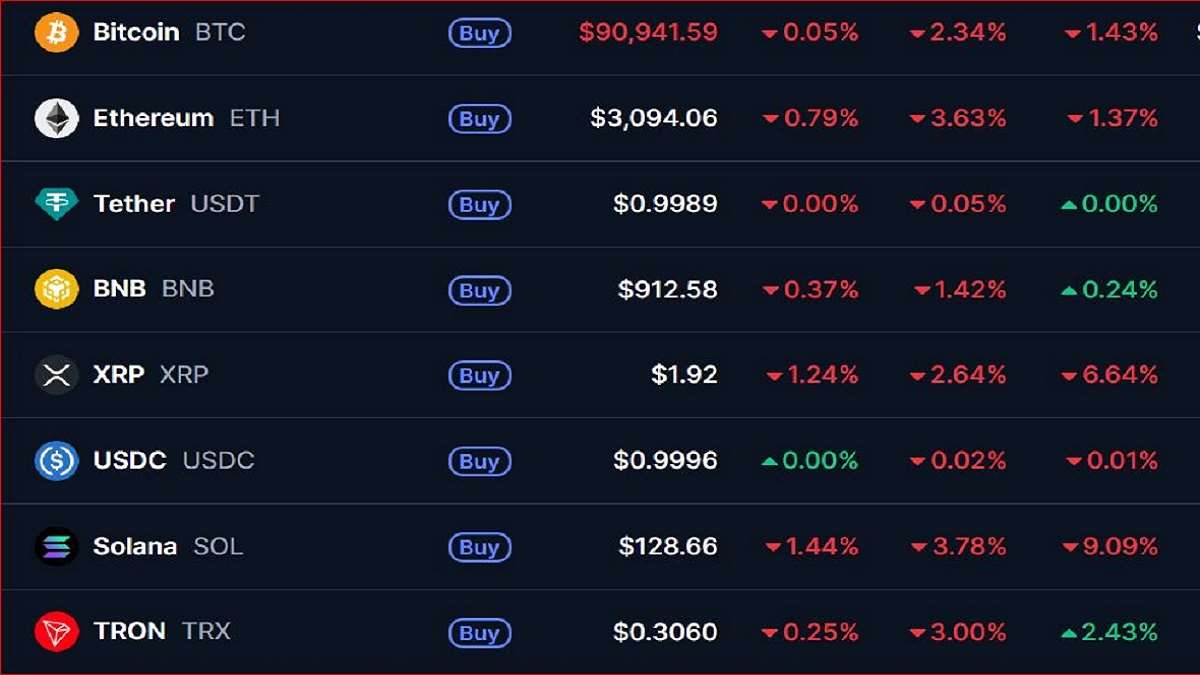Select the Bitcoin price $90,941.59
Viewport: 1200px width, 675px height.
point(648,32)
